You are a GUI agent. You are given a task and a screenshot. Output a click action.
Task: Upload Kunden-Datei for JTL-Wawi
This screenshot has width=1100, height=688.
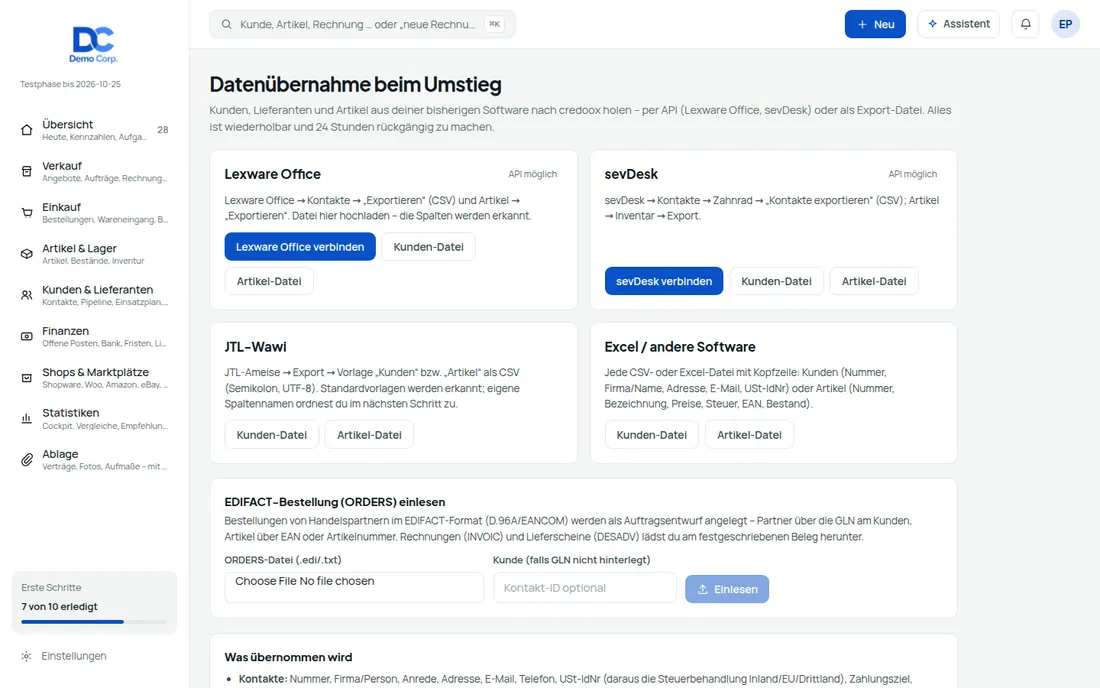(x=271, y=435)
